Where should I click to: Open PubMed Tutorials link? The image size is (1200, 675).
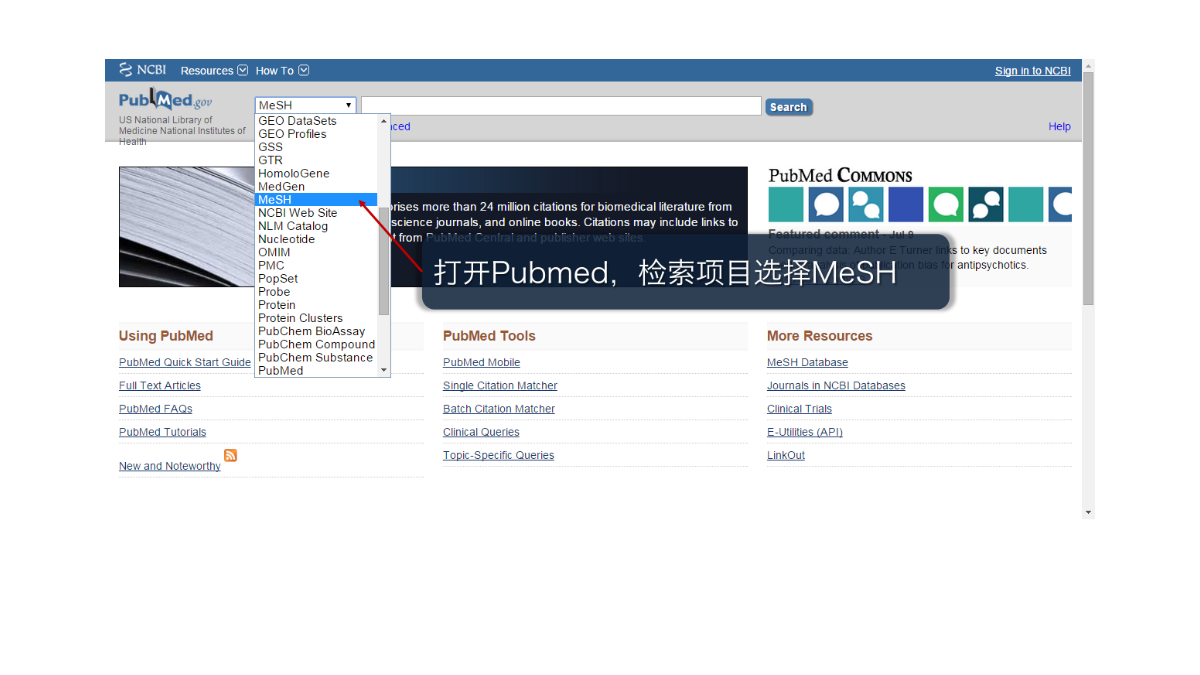pos(163,433)
